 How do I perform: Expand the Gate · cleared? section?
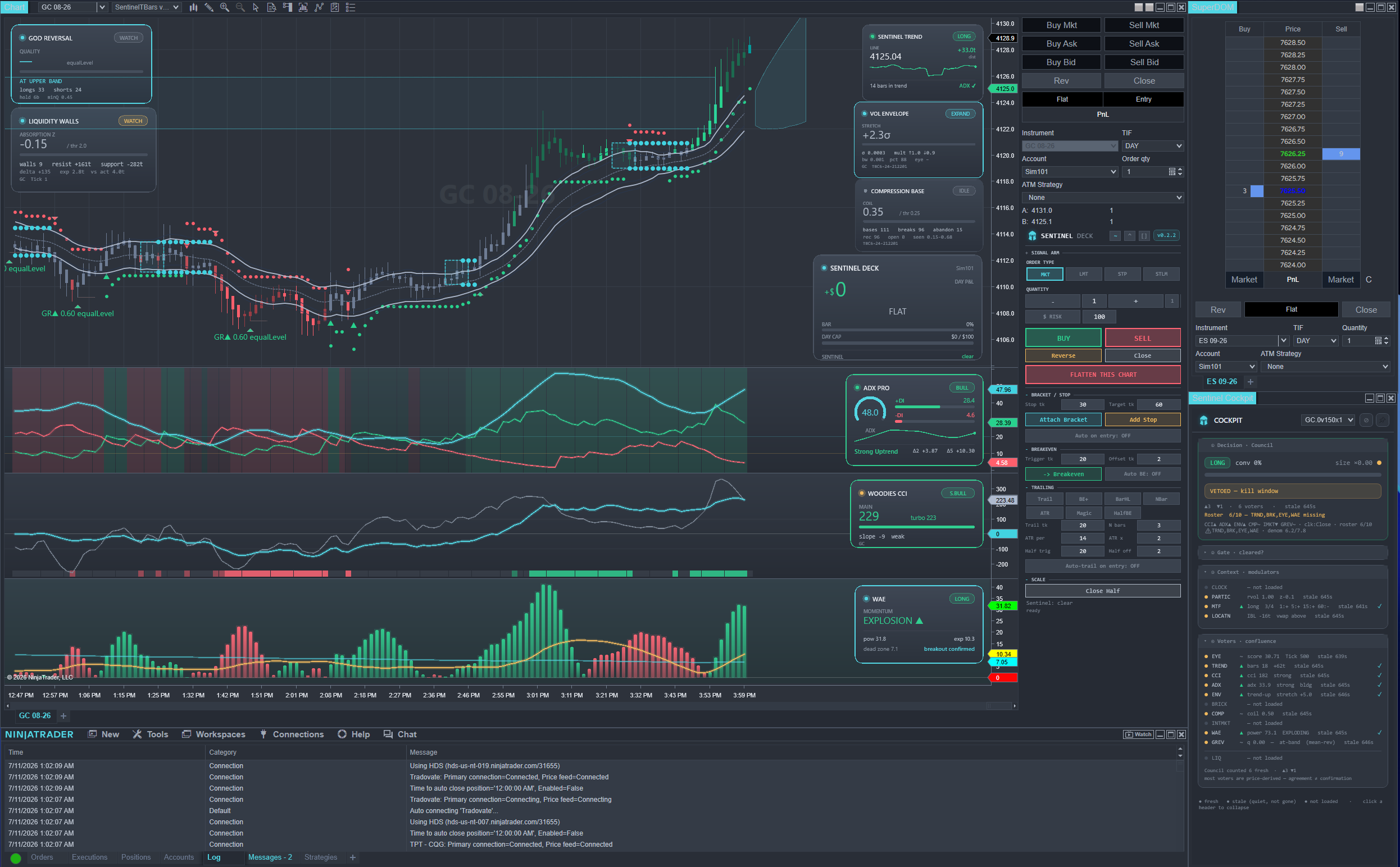[1293, 553]
